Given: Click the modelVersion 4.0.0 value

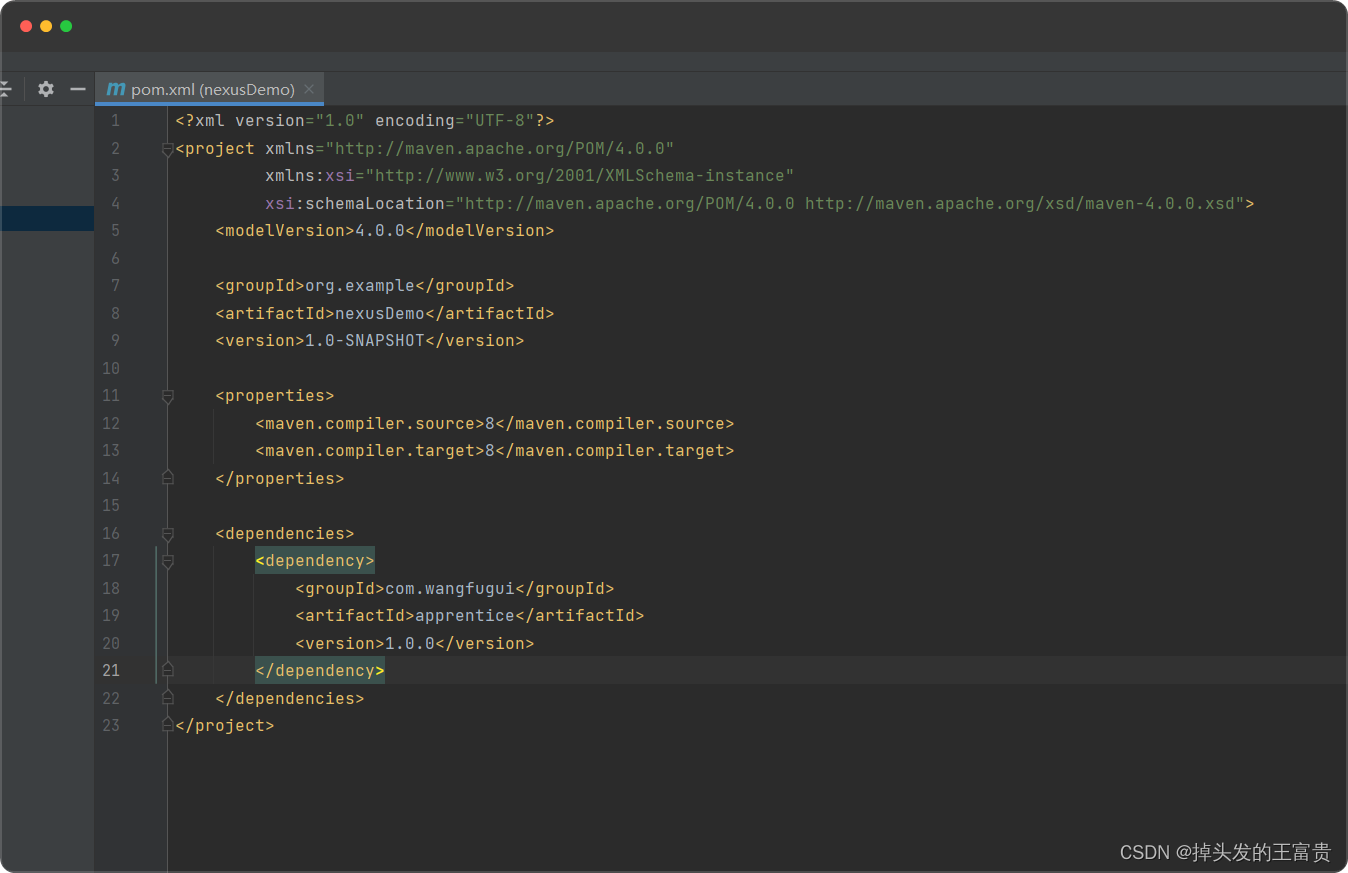Looking at the screenshot, I should click(x=379, y=231).
